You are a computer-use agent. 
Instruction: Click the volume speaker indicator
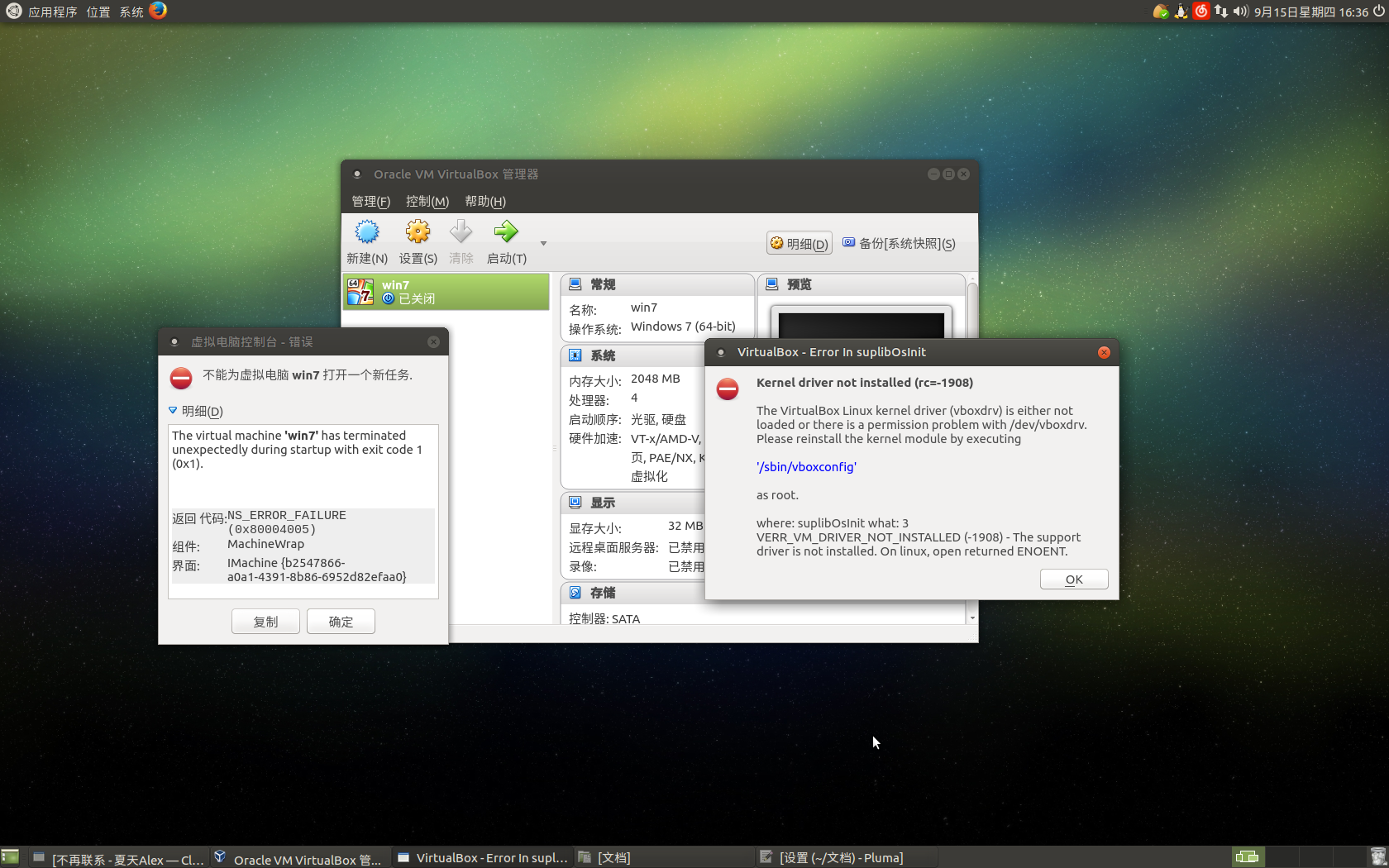(1240, 12)
